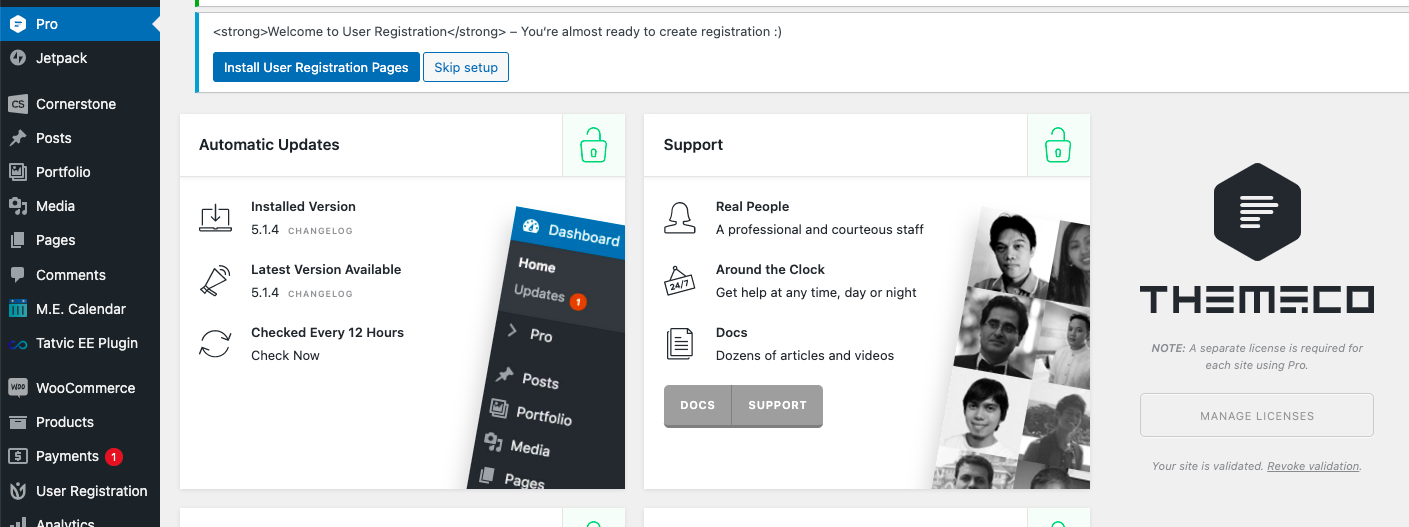The image size is (1409, 527).
Task: Click the Skip setup button
Action: tap(466, 67)
